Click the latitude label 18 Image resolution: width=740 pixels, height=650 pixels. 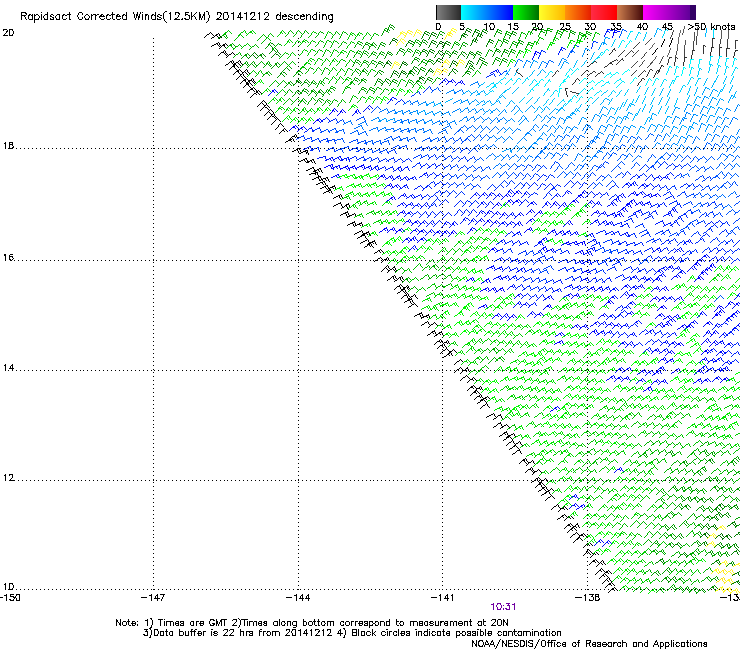[8, 146]
